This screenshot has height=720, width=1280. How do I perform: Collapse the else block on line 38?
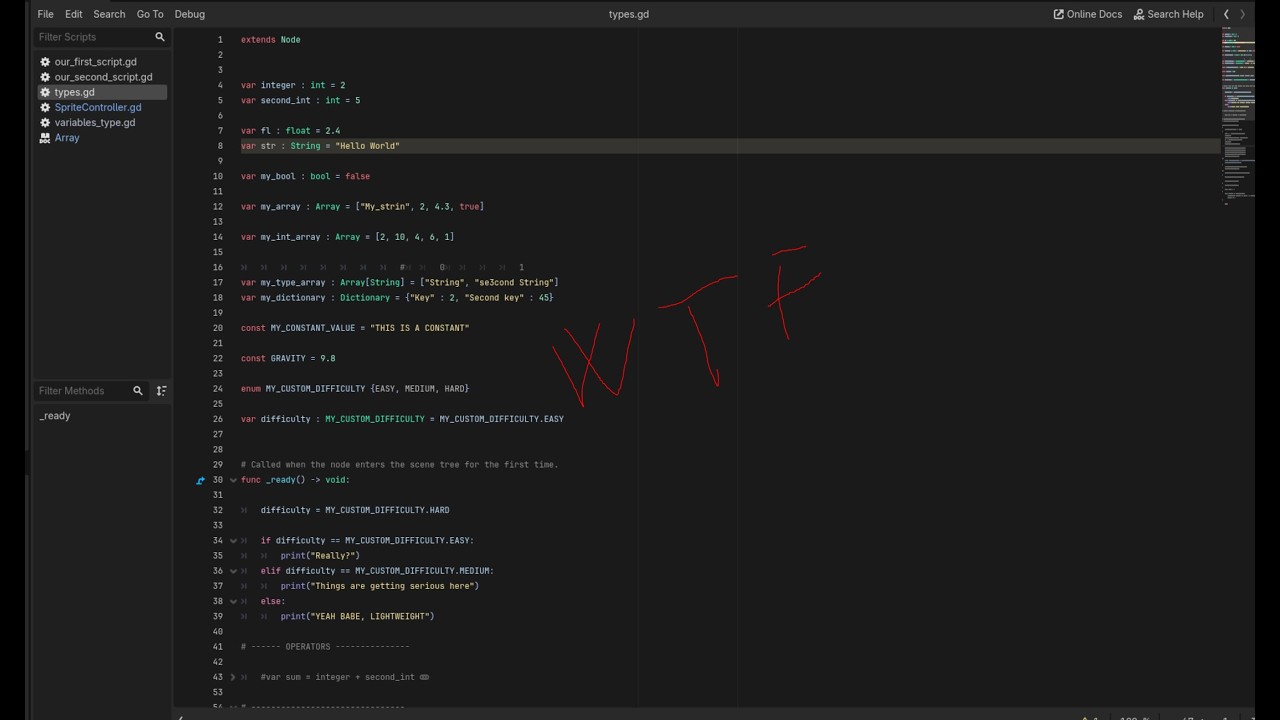pos(233,602)
